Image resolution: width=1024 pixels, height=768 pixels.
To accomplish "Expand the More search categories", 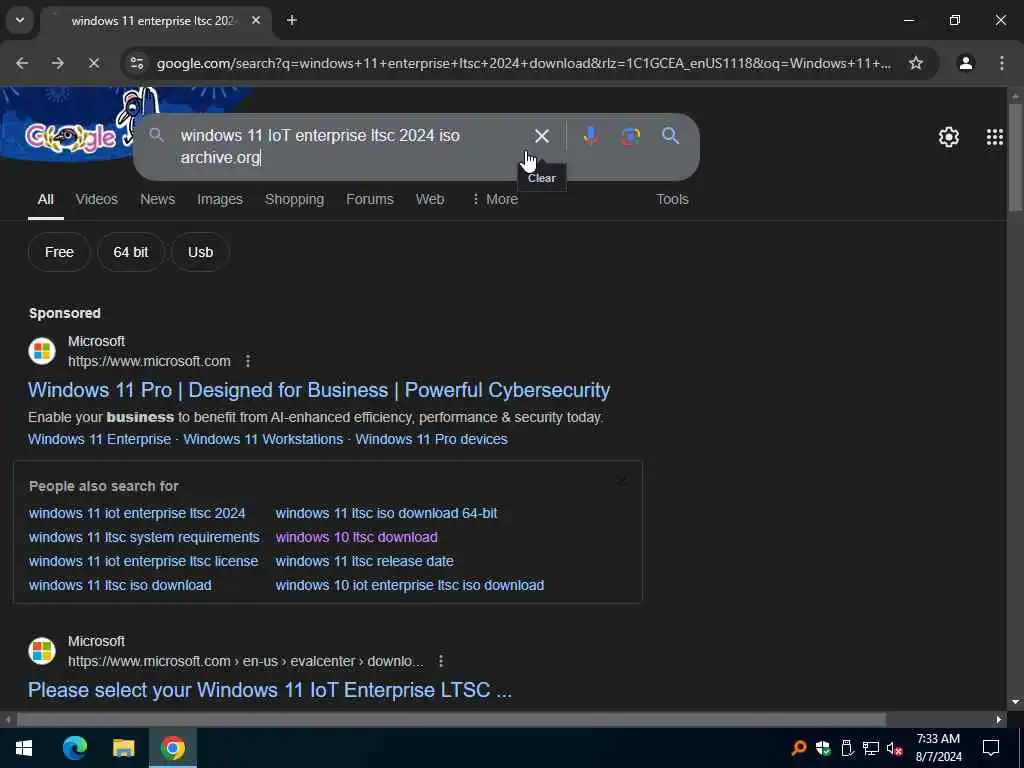I will [x=494, y=199].
